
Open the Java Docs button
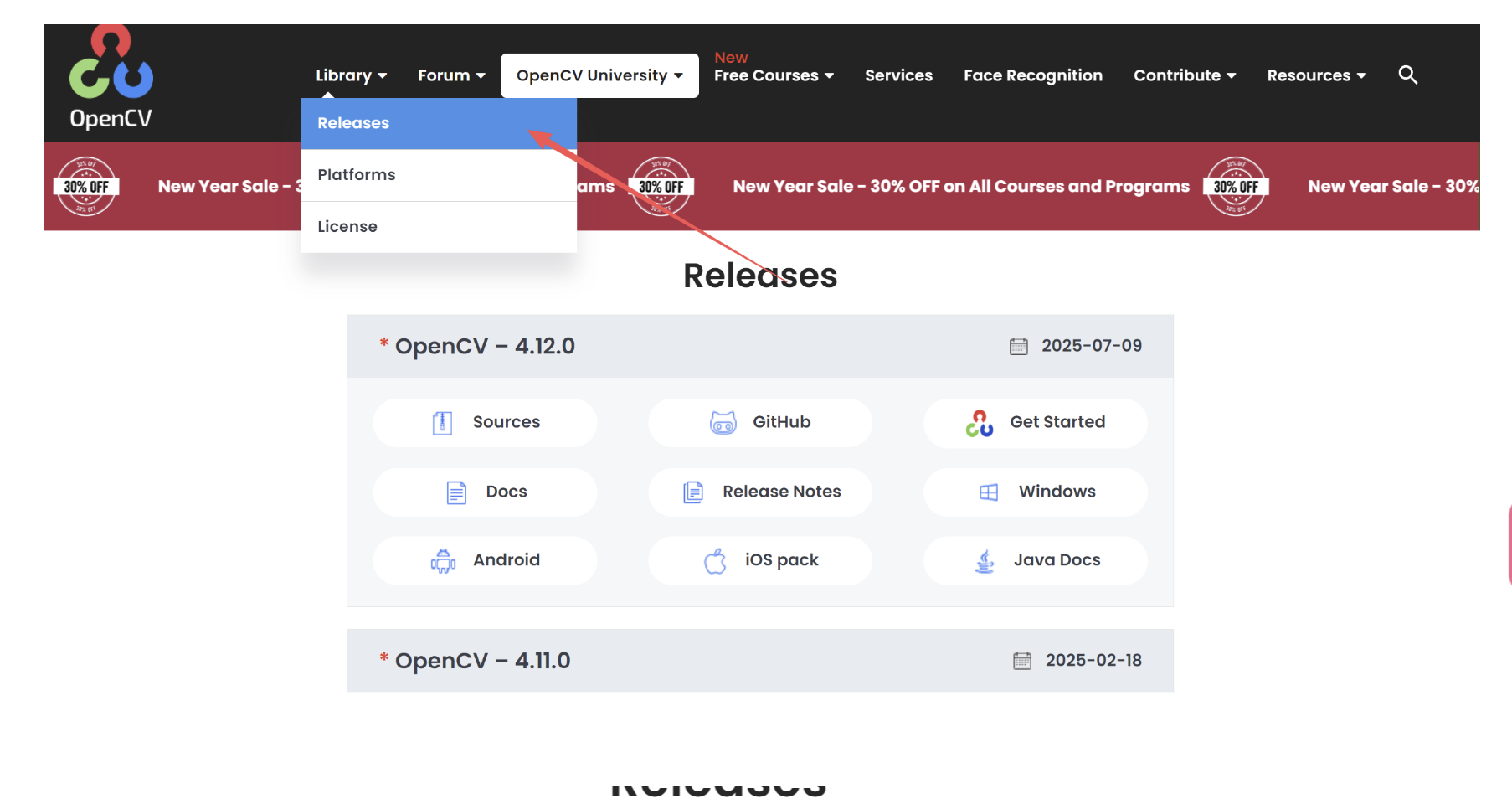click(x=1036, y=561)
